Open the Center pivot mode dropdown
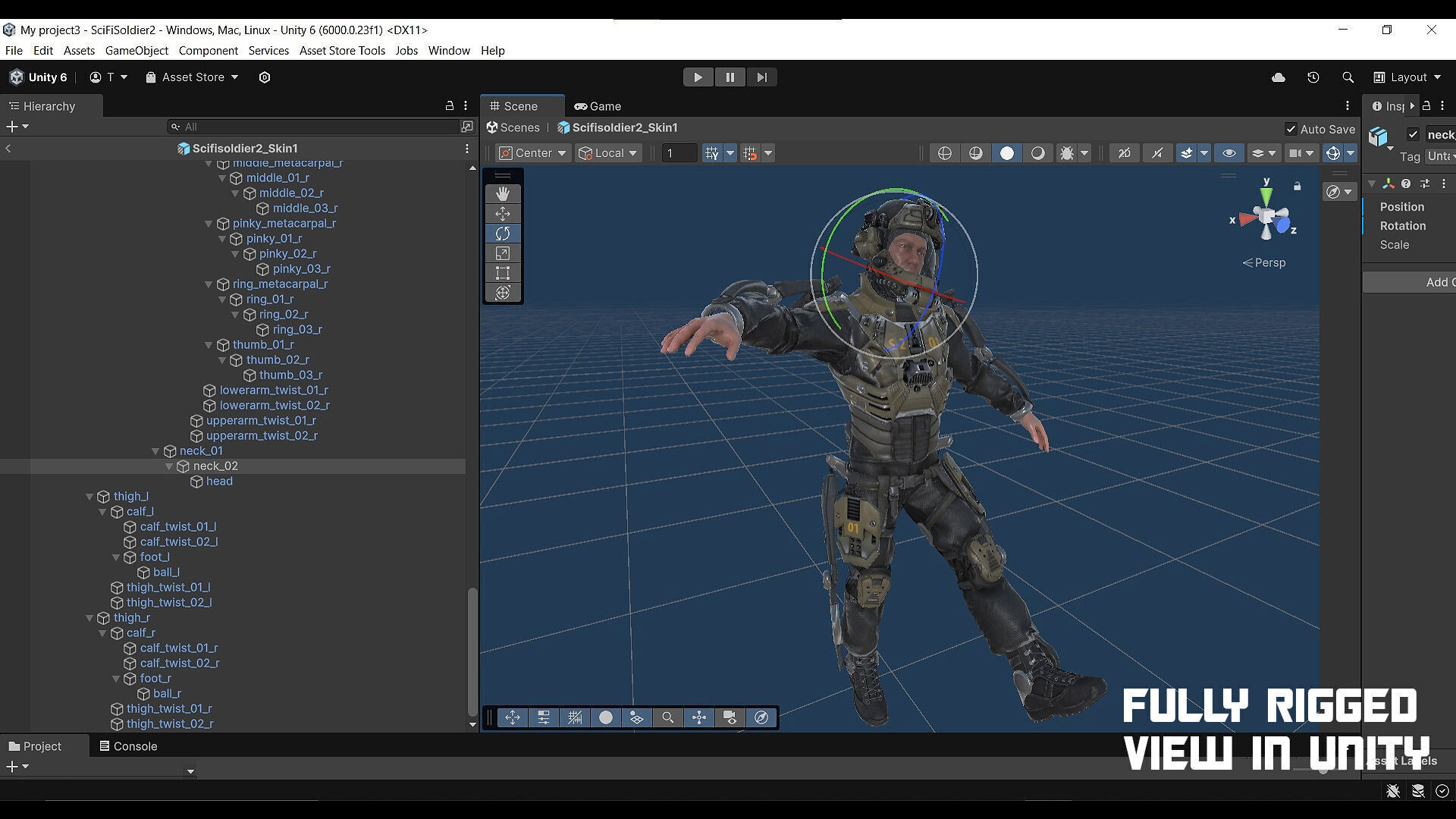The width and height of the screenshot is (1456, 819). 533,153
